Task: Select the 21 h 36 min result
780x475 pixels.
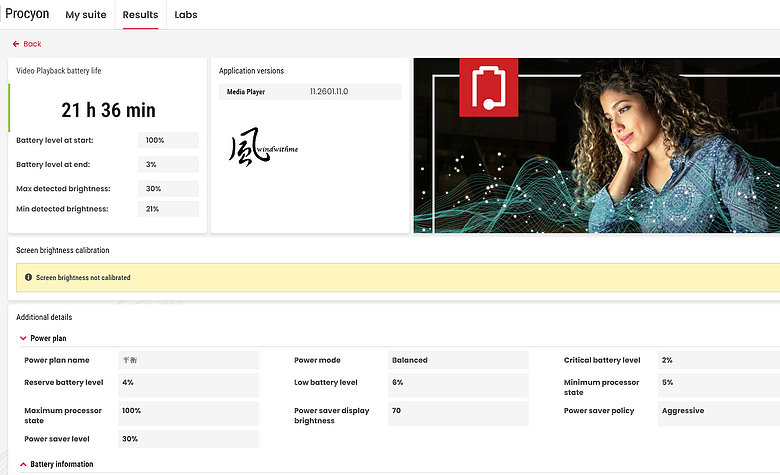Action: [x=108, y=110]
